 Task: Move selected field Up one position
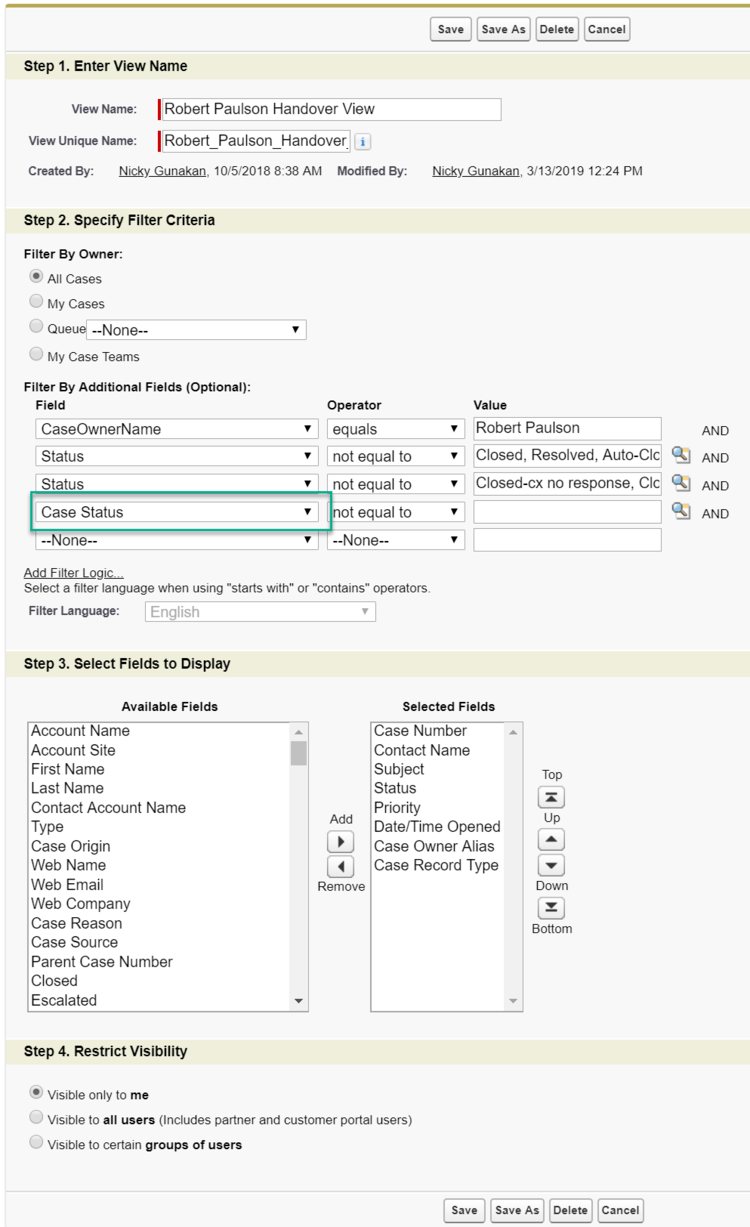[551, 838]
